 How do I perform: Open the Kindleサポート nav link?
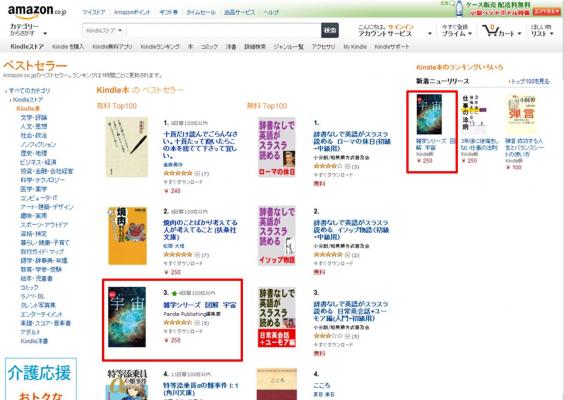pos(392,46)
